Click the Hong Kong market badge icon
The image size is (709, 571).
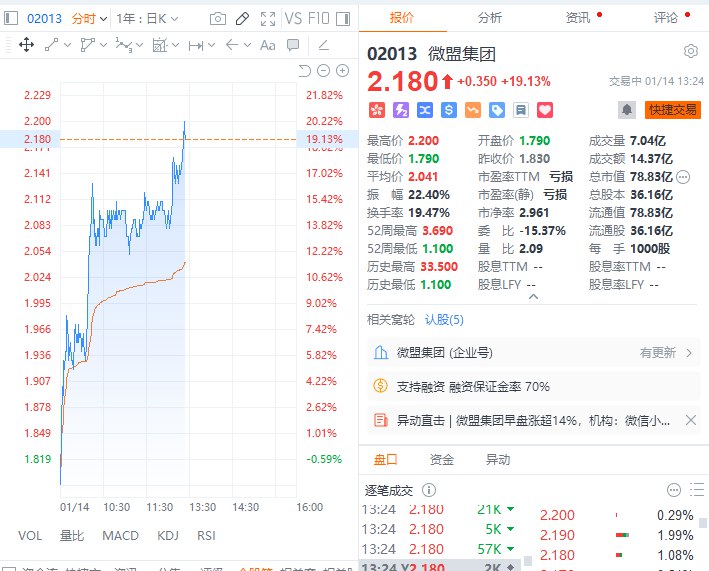[377, 110]
